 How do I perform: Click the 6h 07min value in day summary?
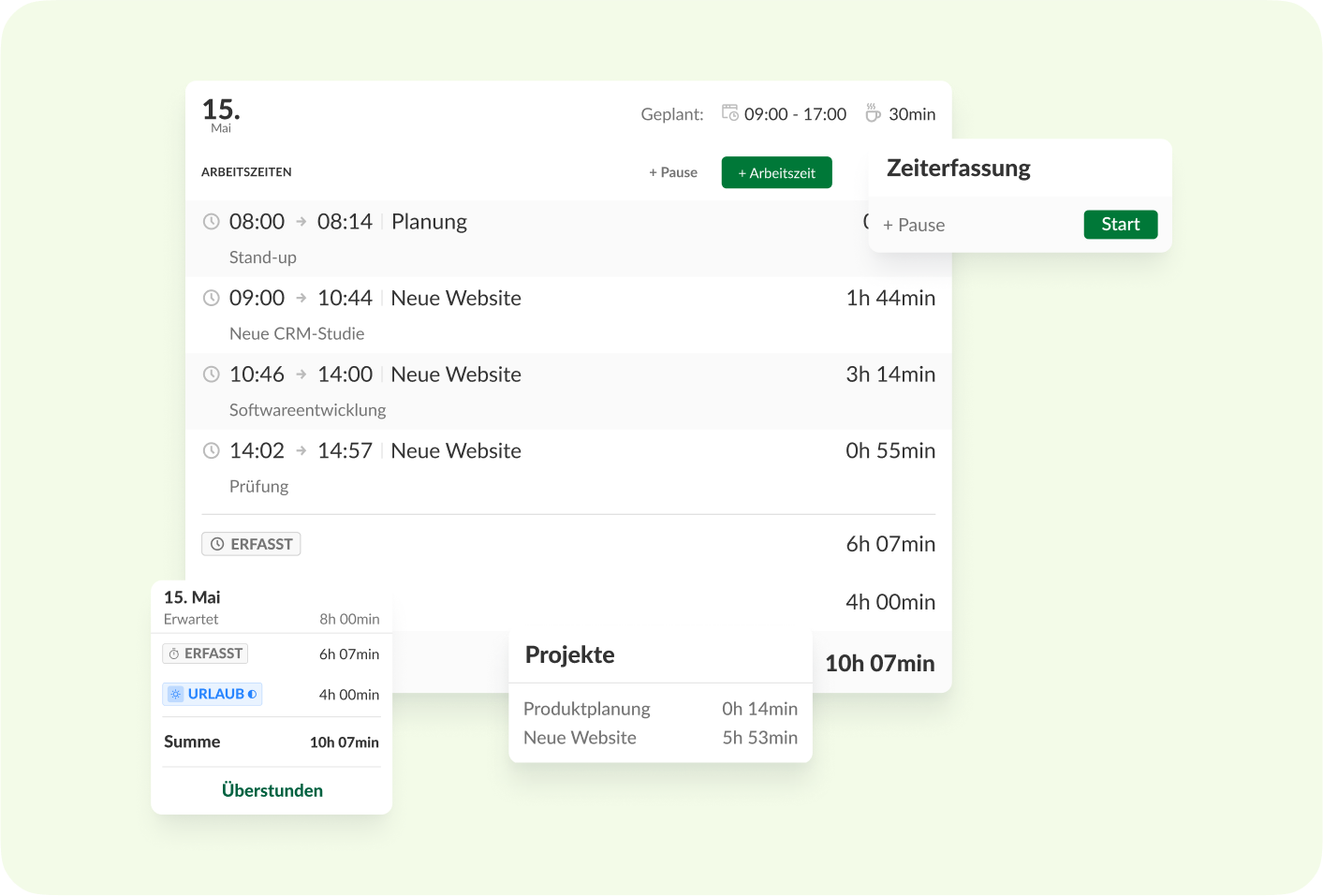[x=349, y=654]
